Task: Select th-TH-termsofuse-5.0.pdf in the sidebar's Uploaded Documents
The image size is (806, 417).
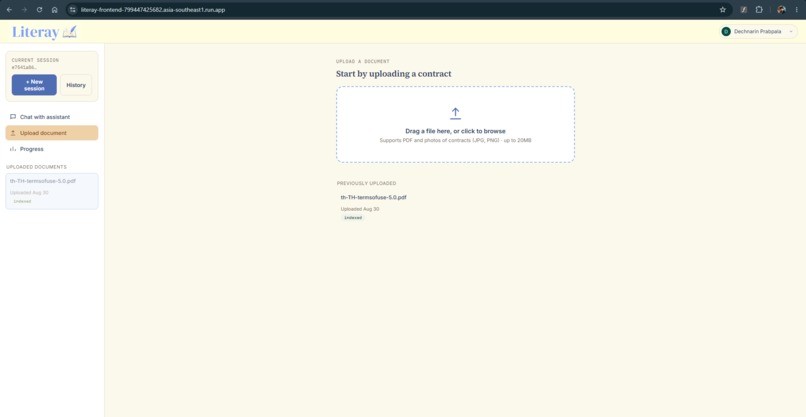Action: [x=51, y=191]
